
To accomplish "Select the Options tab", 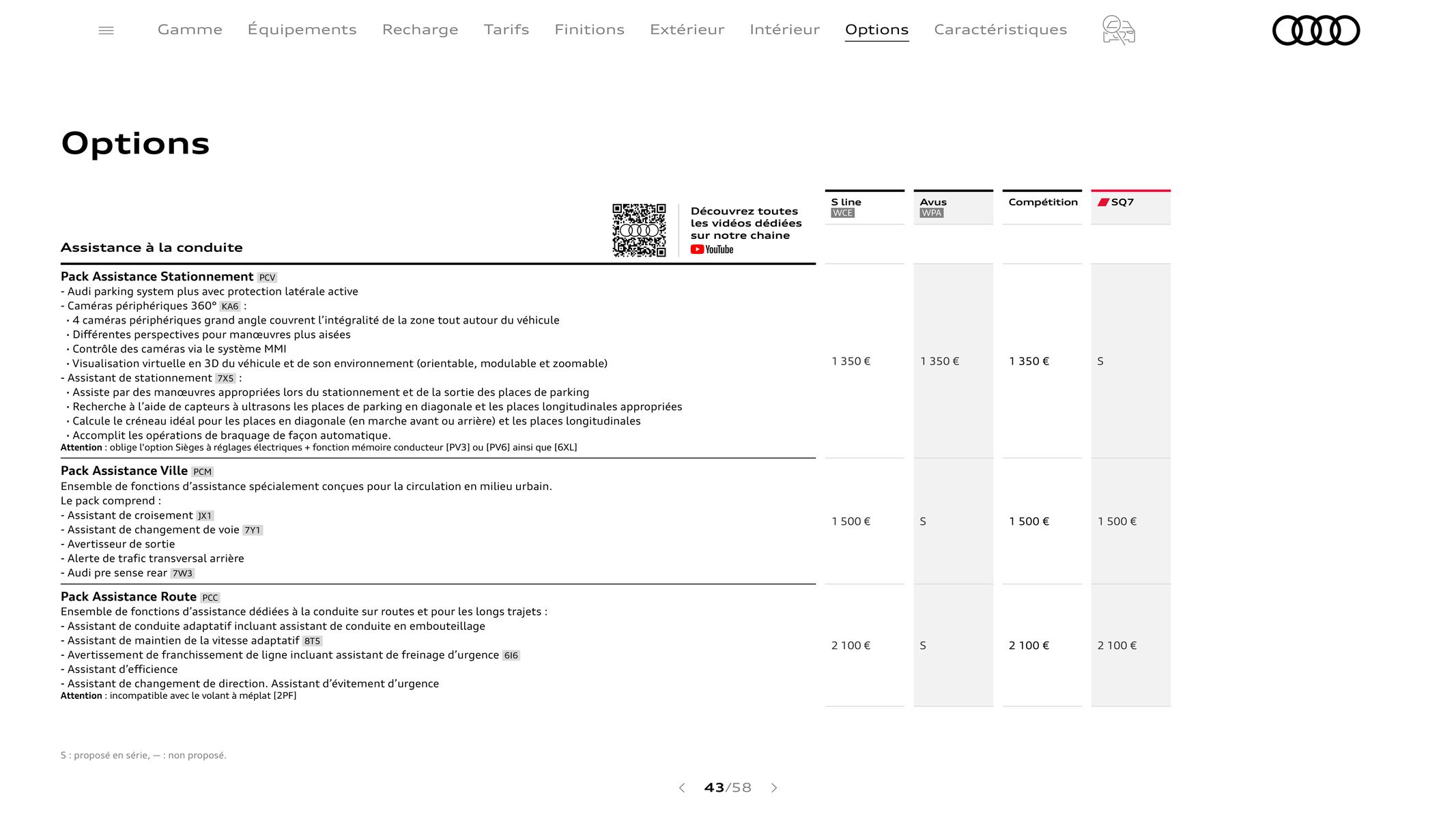I will click(x=876, y=30).
